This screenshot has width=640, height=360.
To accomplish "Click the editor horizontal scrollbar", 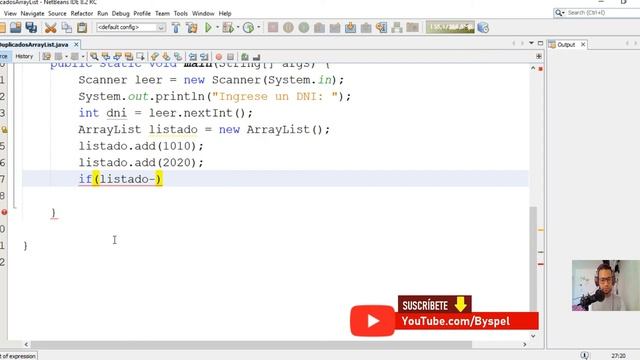I will pyautogui.click(x=251, y=344).
